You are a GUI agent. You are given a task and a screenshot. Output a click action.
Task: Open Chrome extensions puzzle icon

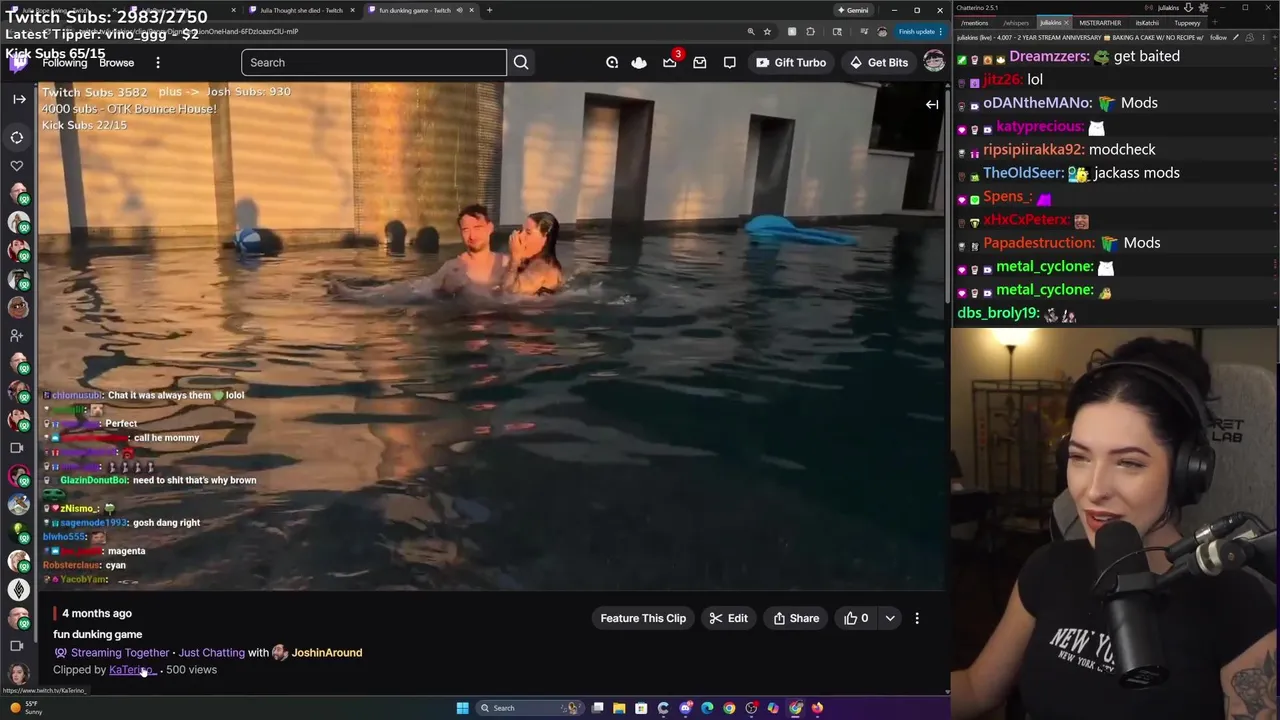click(809, 31)
